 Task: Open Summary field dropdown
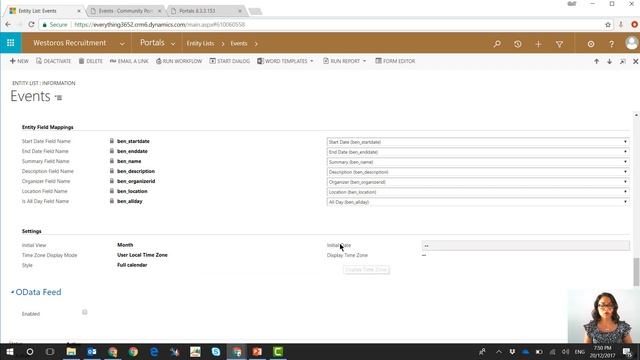point(478,162)
